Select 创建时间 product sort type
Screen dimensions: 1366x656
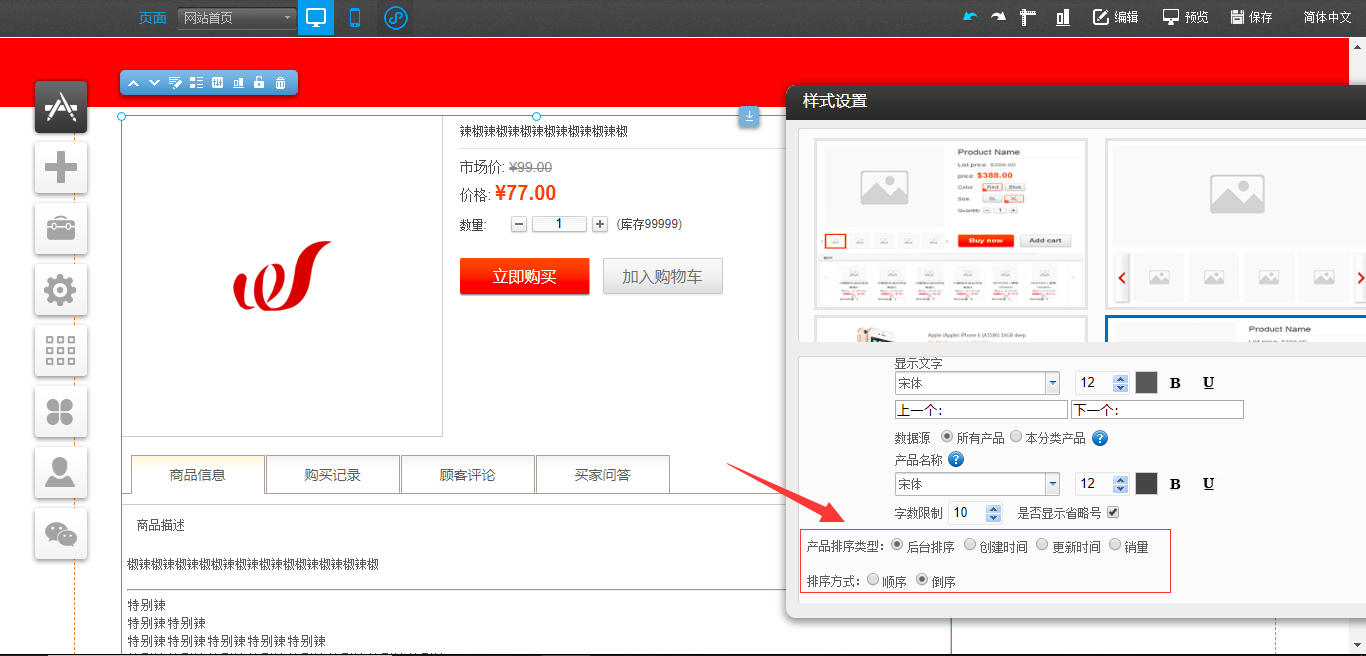(x=970, y=545)
